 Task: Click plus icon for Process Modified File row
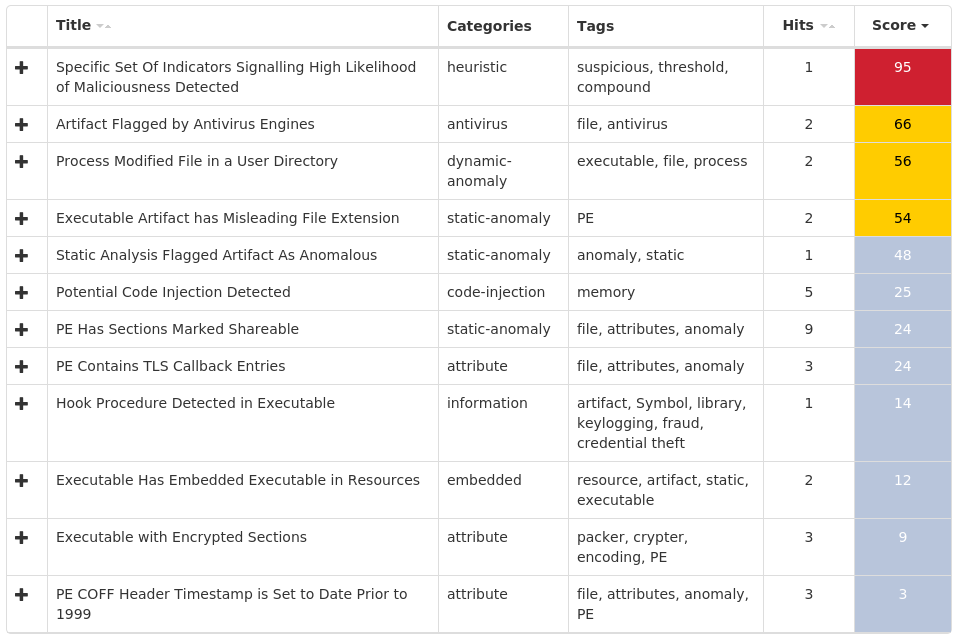(21, 161)
